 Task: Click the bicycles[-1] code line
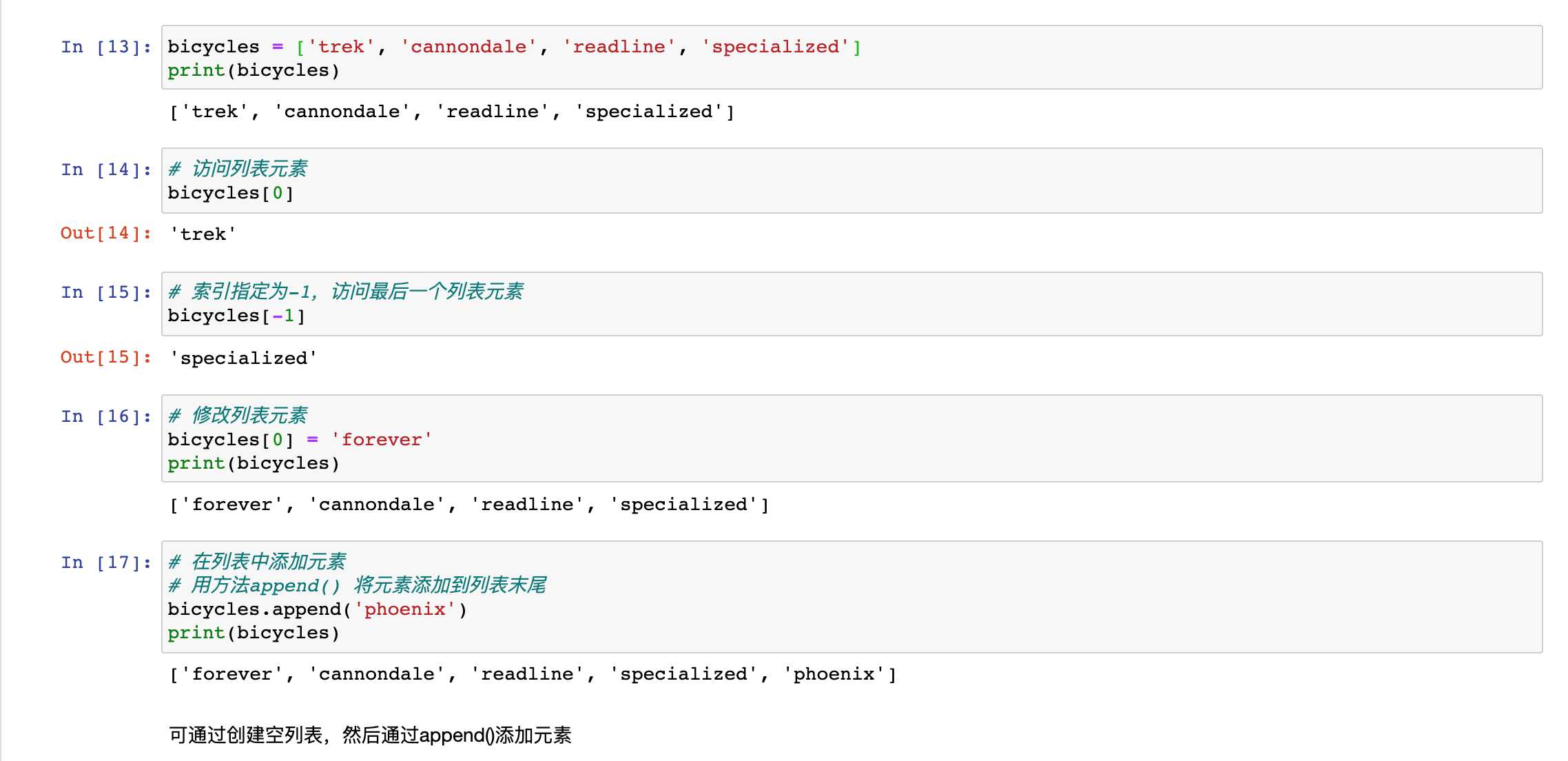236,316
